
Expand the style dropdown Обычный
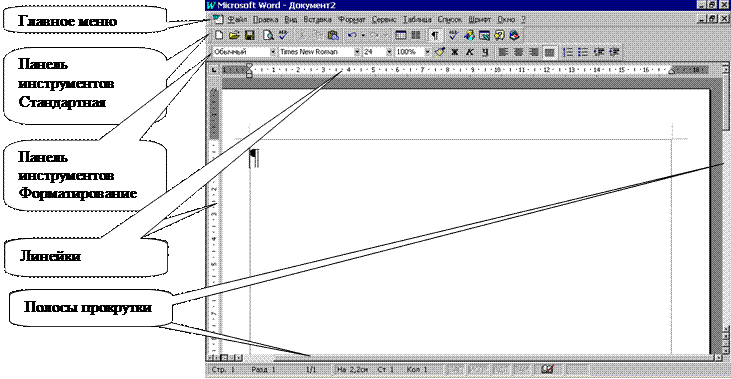pyautogui.click(x=273, y=52)
